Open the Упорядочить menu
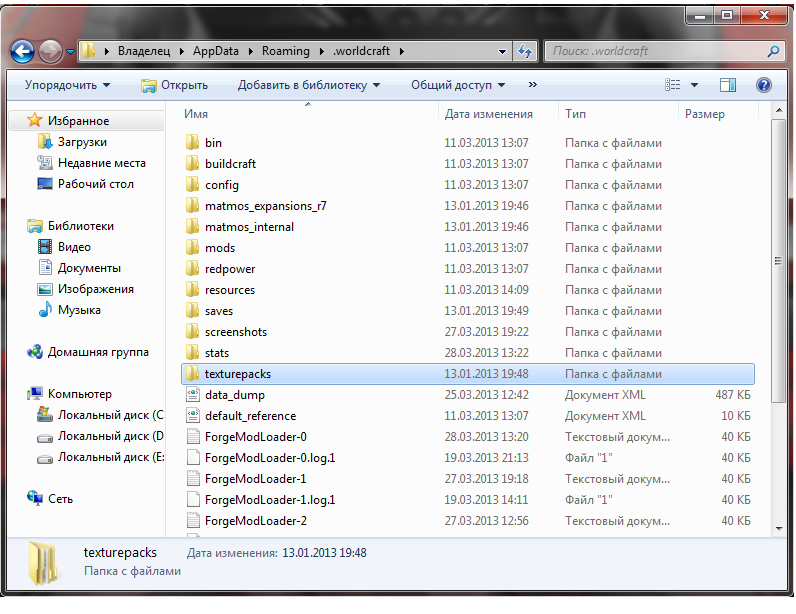 click(x=68, y=85)
